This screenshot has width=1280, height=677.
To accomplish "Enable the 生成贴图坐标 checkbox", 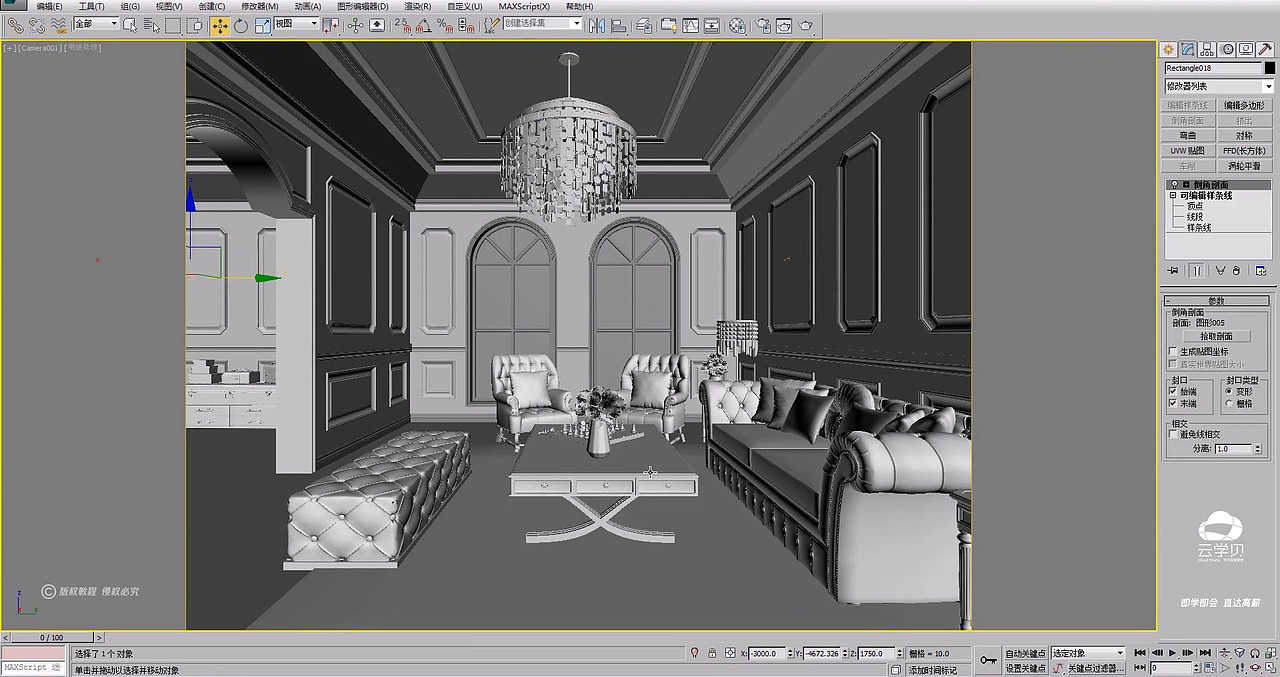I will click(1172, 352).
